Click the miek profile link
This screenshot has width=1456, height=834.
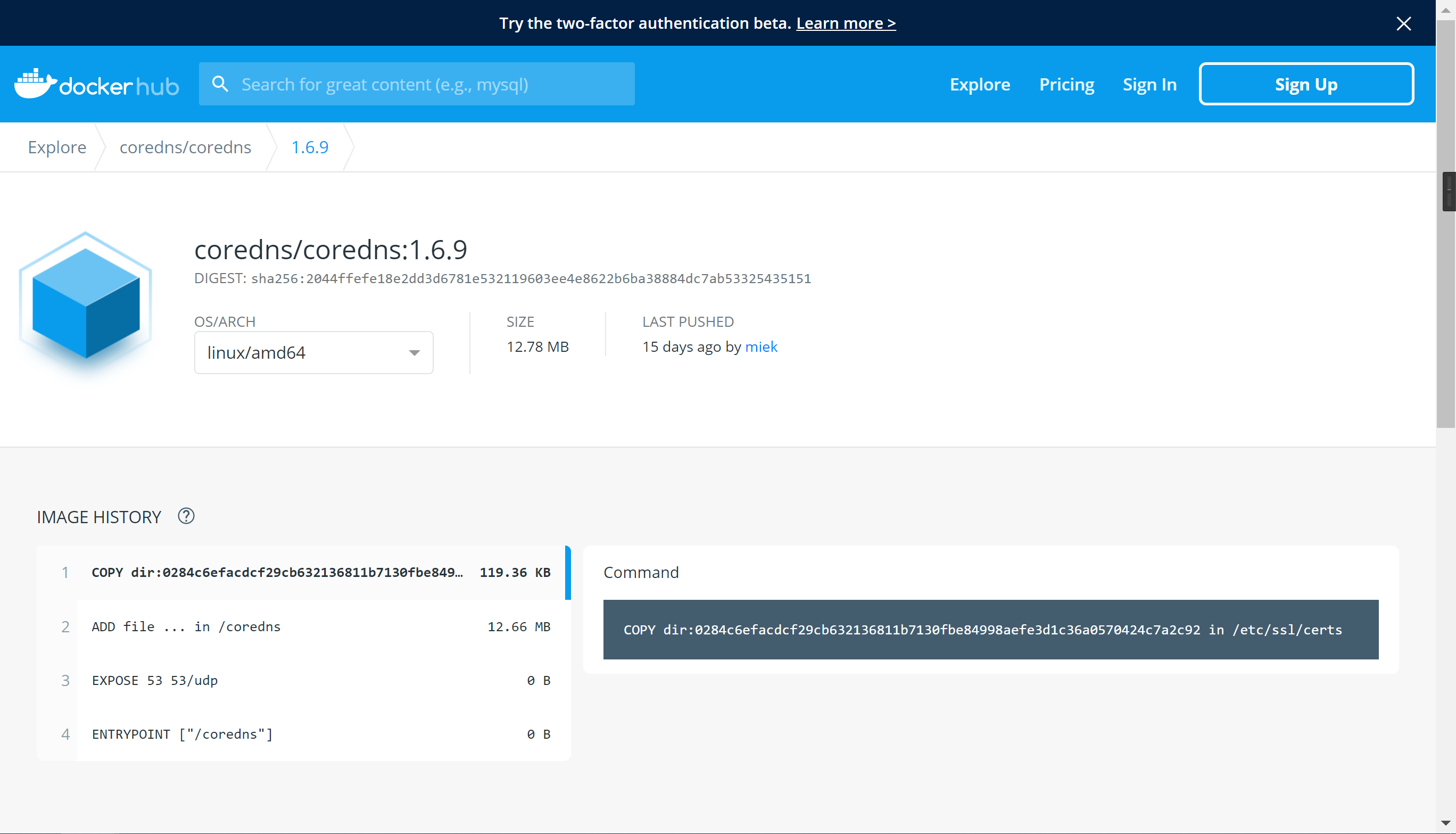(762, 346)
